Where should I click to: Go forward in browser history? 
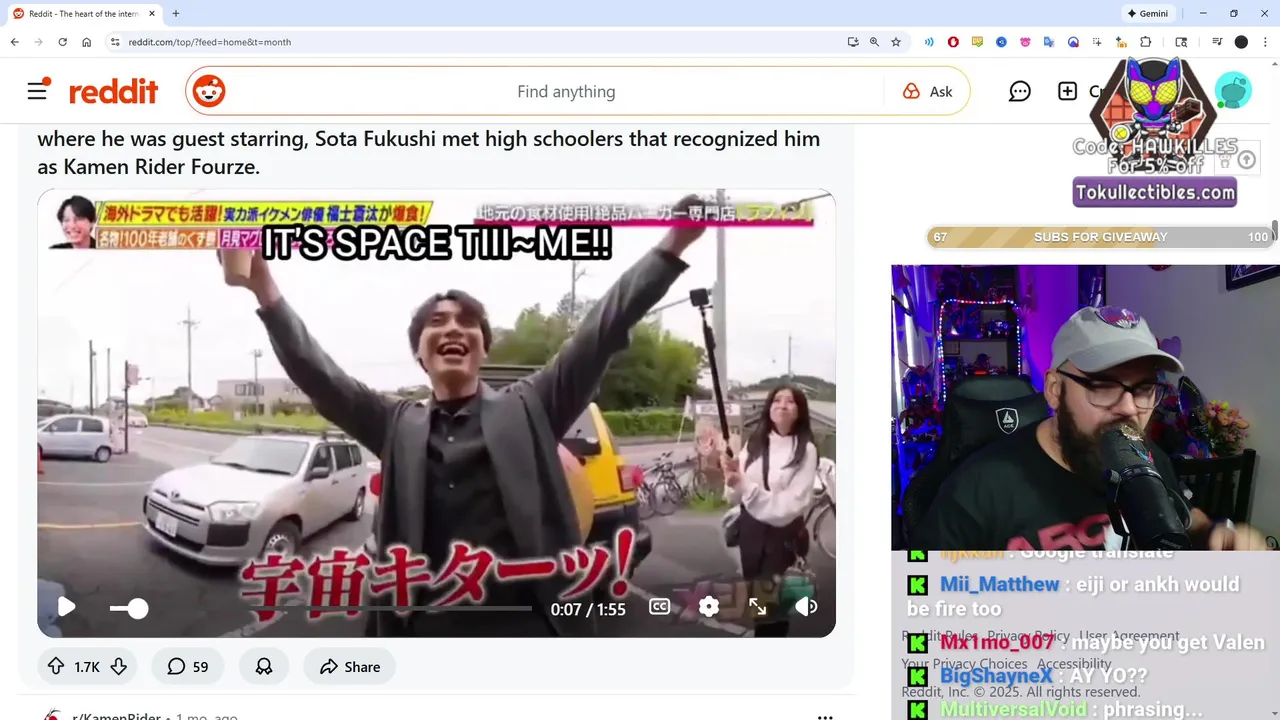tap(38, 42)
